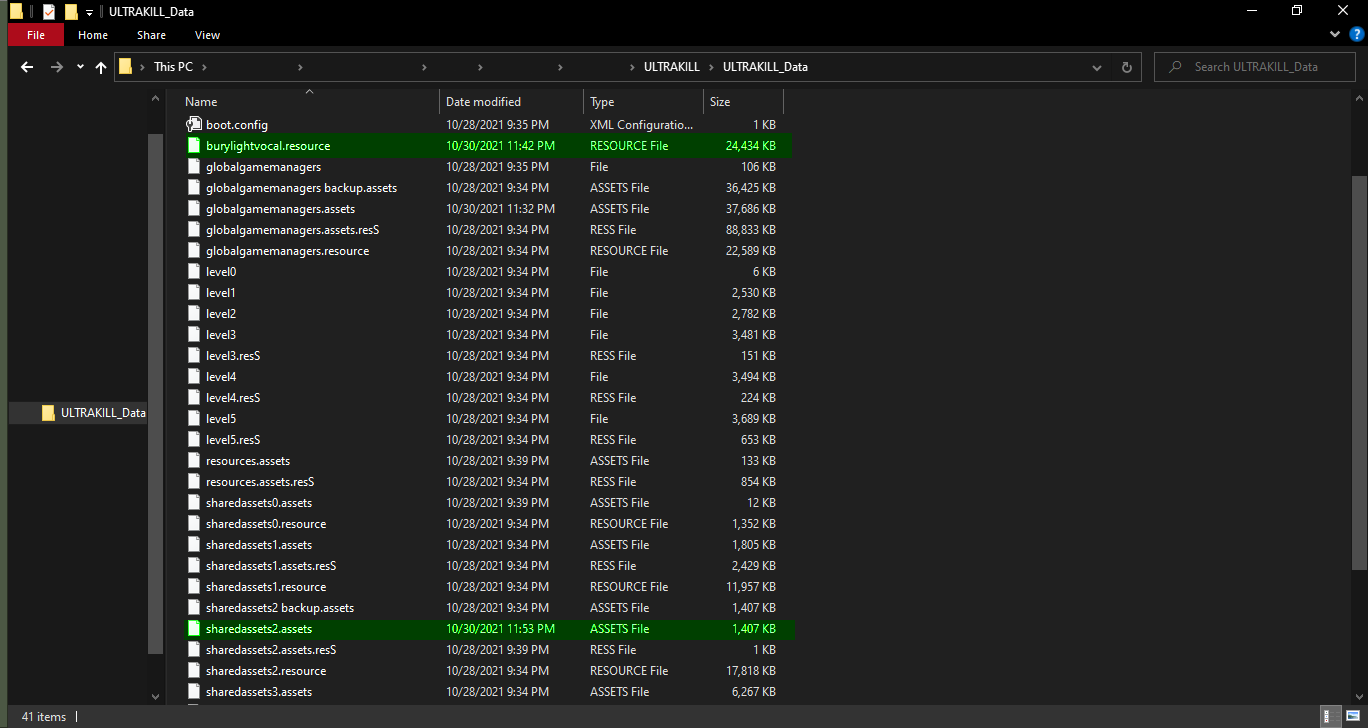Navigate to This PC in the breadcrumb

(x=173, y=67)
